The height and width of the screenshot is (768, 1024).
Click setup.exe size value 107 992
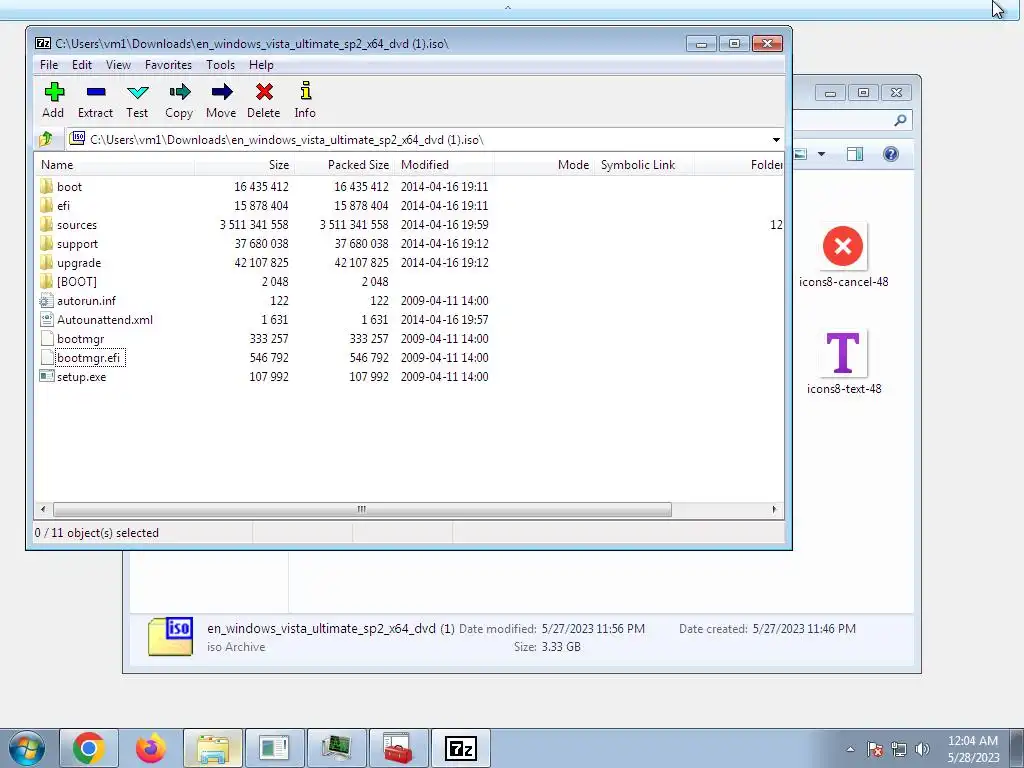tap(269, 377)
